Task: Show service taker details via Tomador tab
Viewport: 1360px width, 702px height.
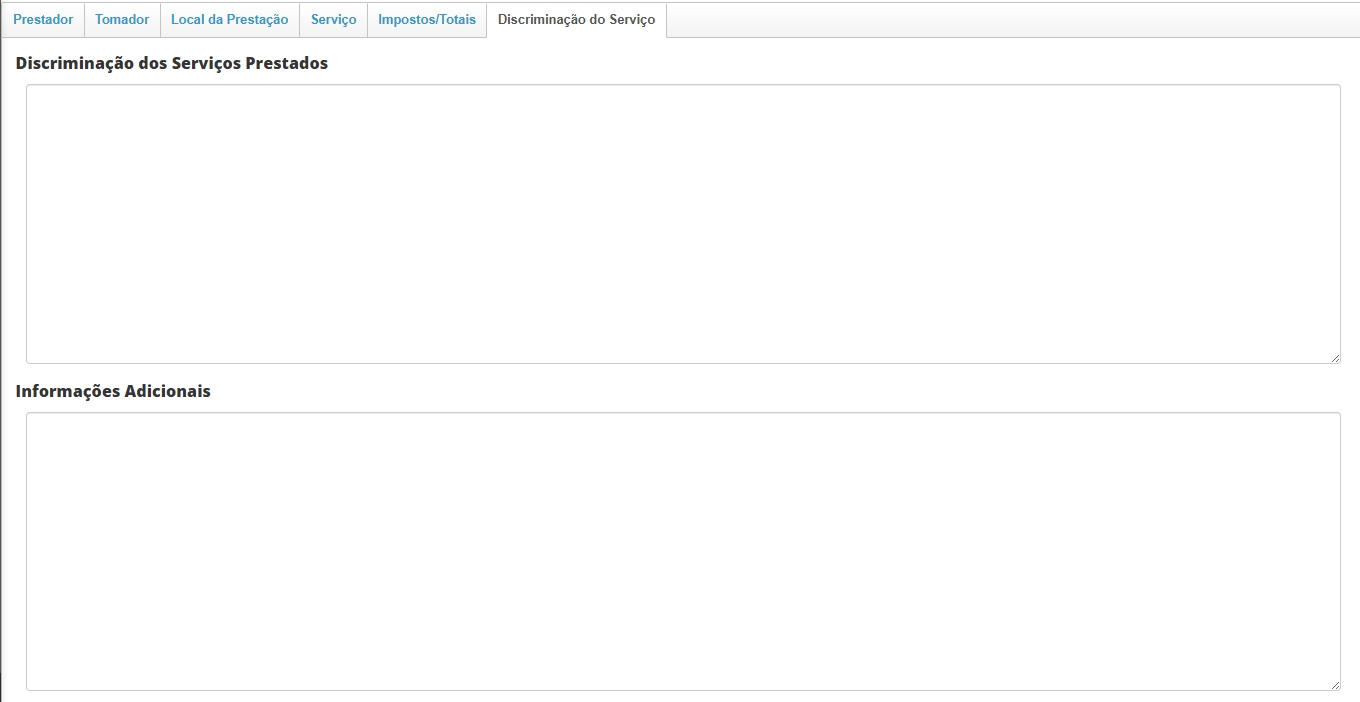Action: [x=122, y=20]
